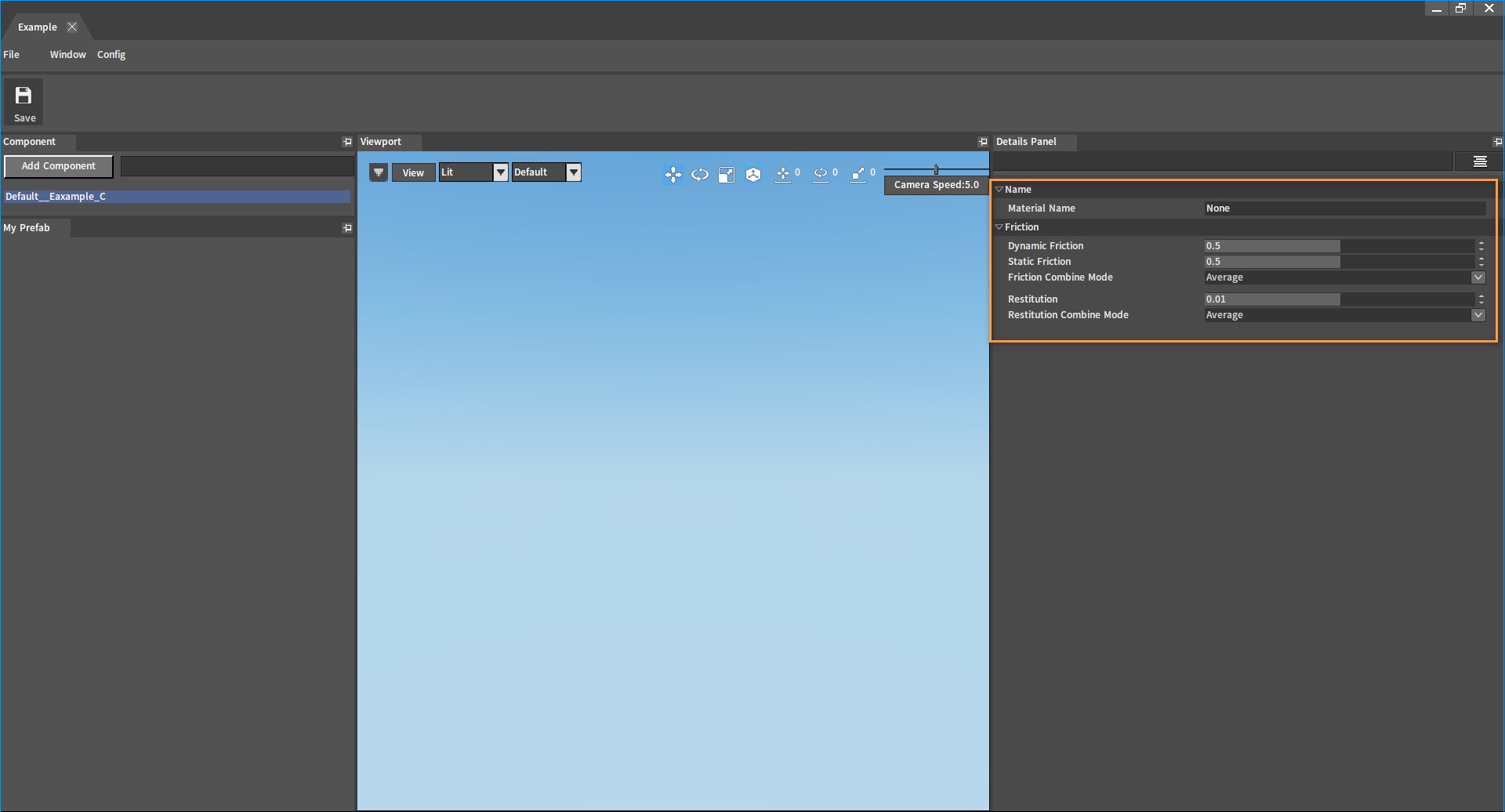Click the Static Friction label
1505x812 pixels.
(1039, 262)
